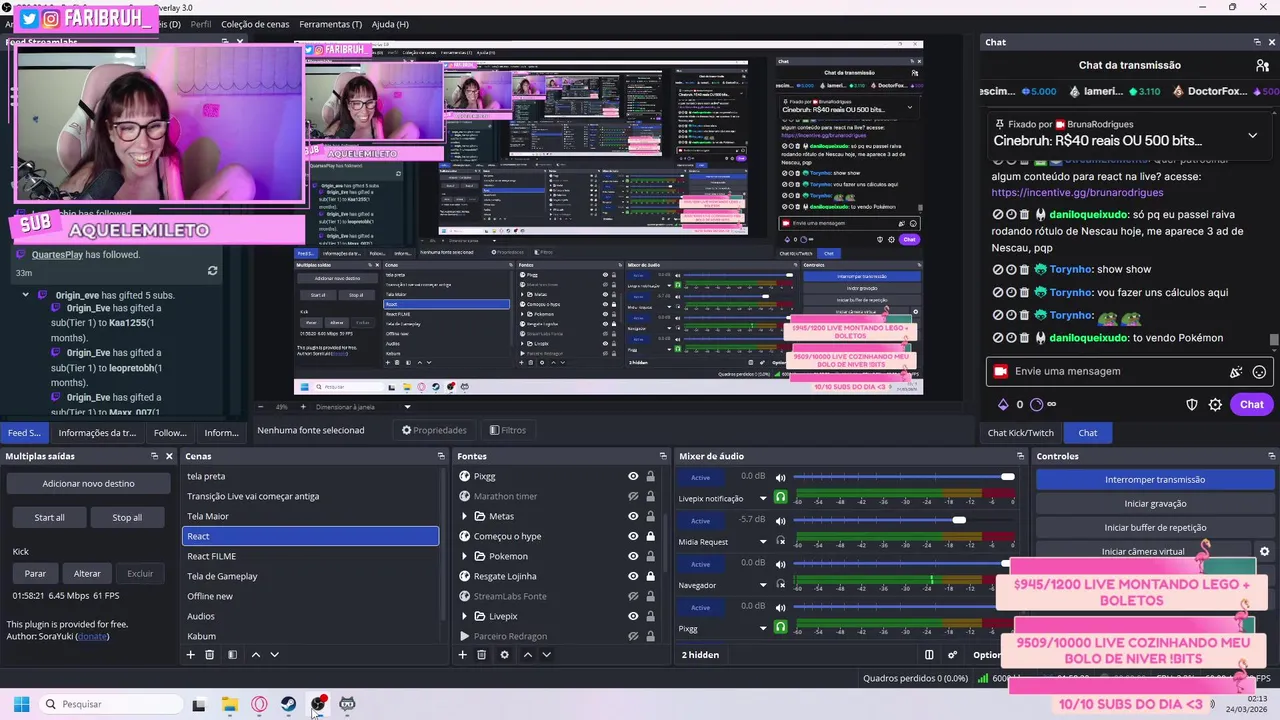Move the scene up with the Cenas up arrow
Viewport: 1280px width, 720px height.
(256, 655)
